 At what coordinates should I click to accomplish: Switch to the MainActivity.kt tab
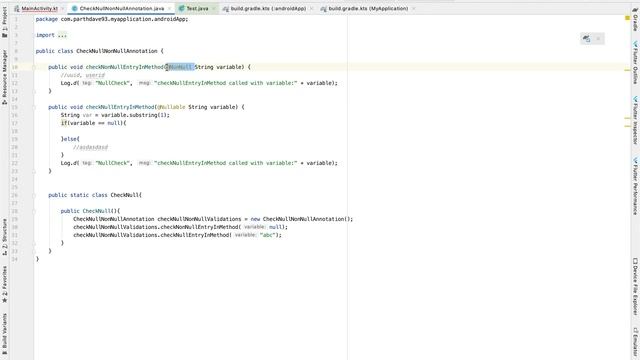point(39,8)
